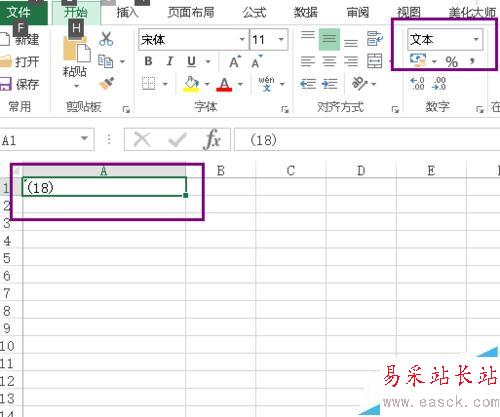Open alignment settings dialog launcher

click(x=395, y=109)
